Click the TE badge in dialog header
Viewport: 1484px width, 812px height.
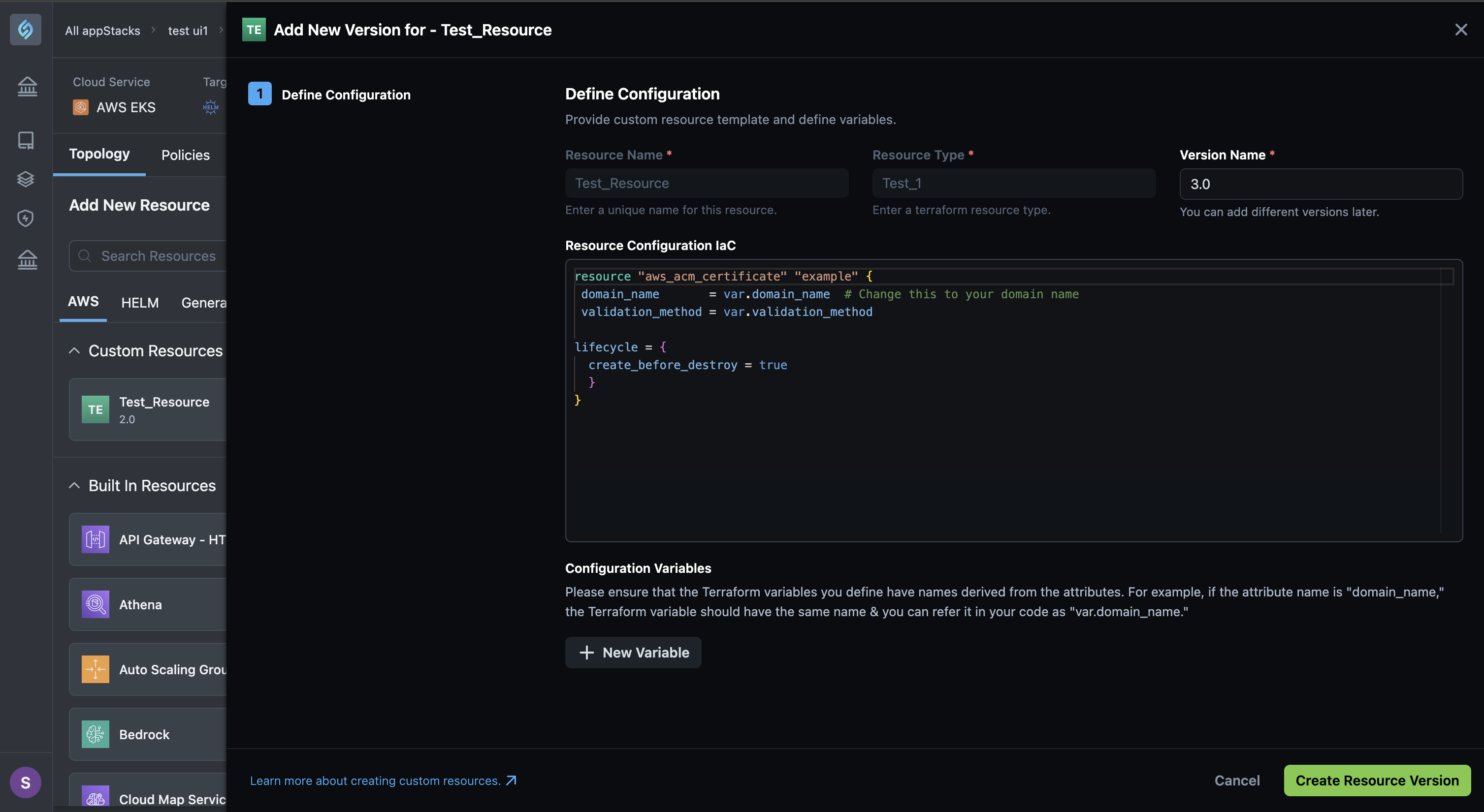coord(254,30)
